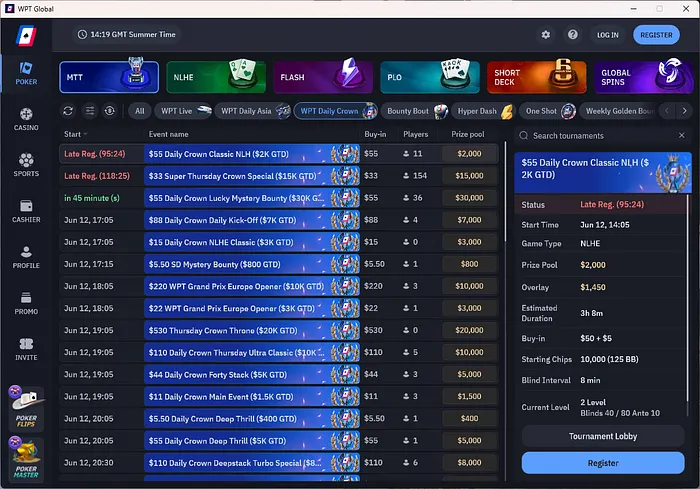
Task: Select $55 Daily Crown Lucky Mystery Bounty
Action: 279,198
